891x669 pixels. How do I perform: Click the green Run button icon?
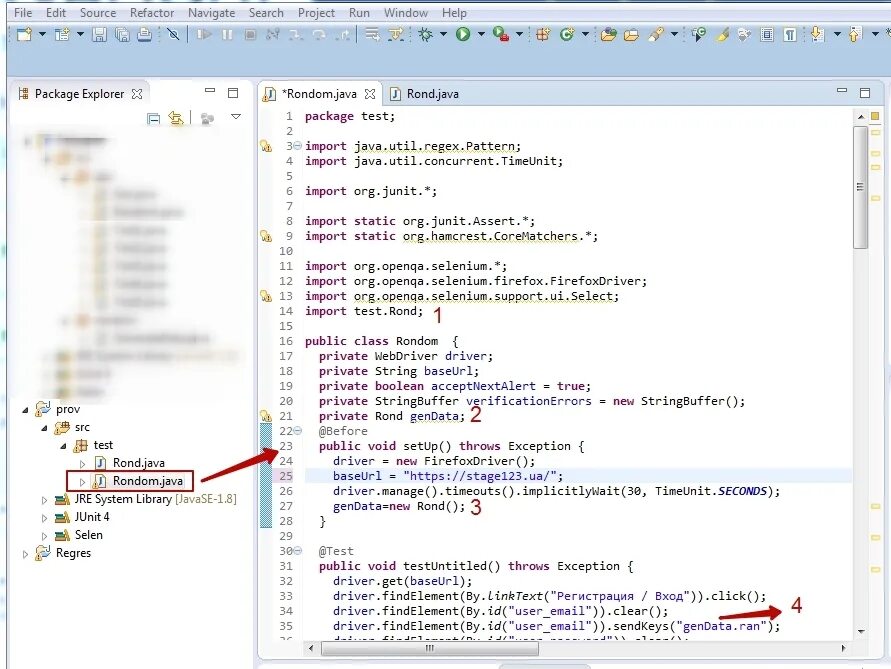pyautogui.click(x=463, y=35)
